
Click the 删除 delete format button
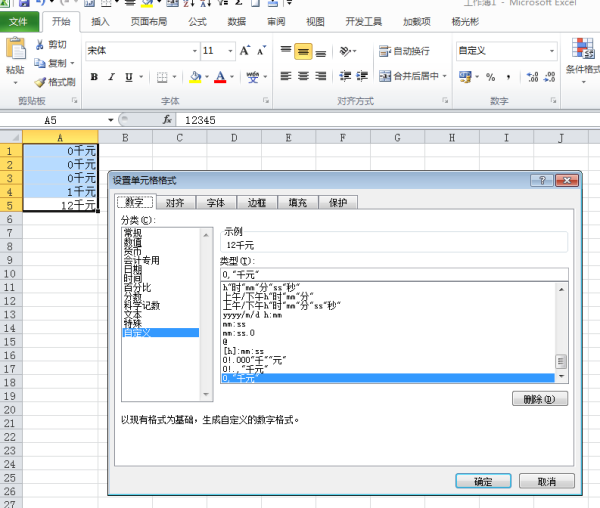[540, 399]
